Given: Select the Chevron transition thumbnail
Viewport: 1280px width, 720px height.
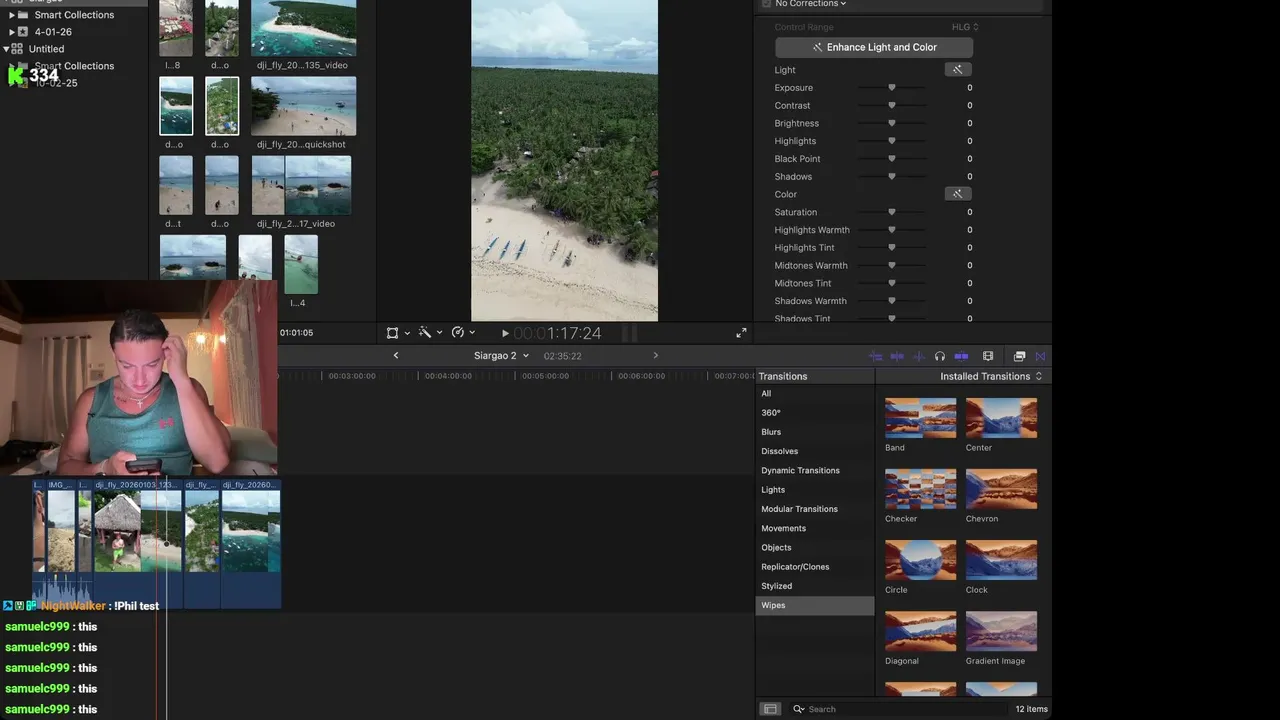Looking at the screenshot, I should (1001, 489).
